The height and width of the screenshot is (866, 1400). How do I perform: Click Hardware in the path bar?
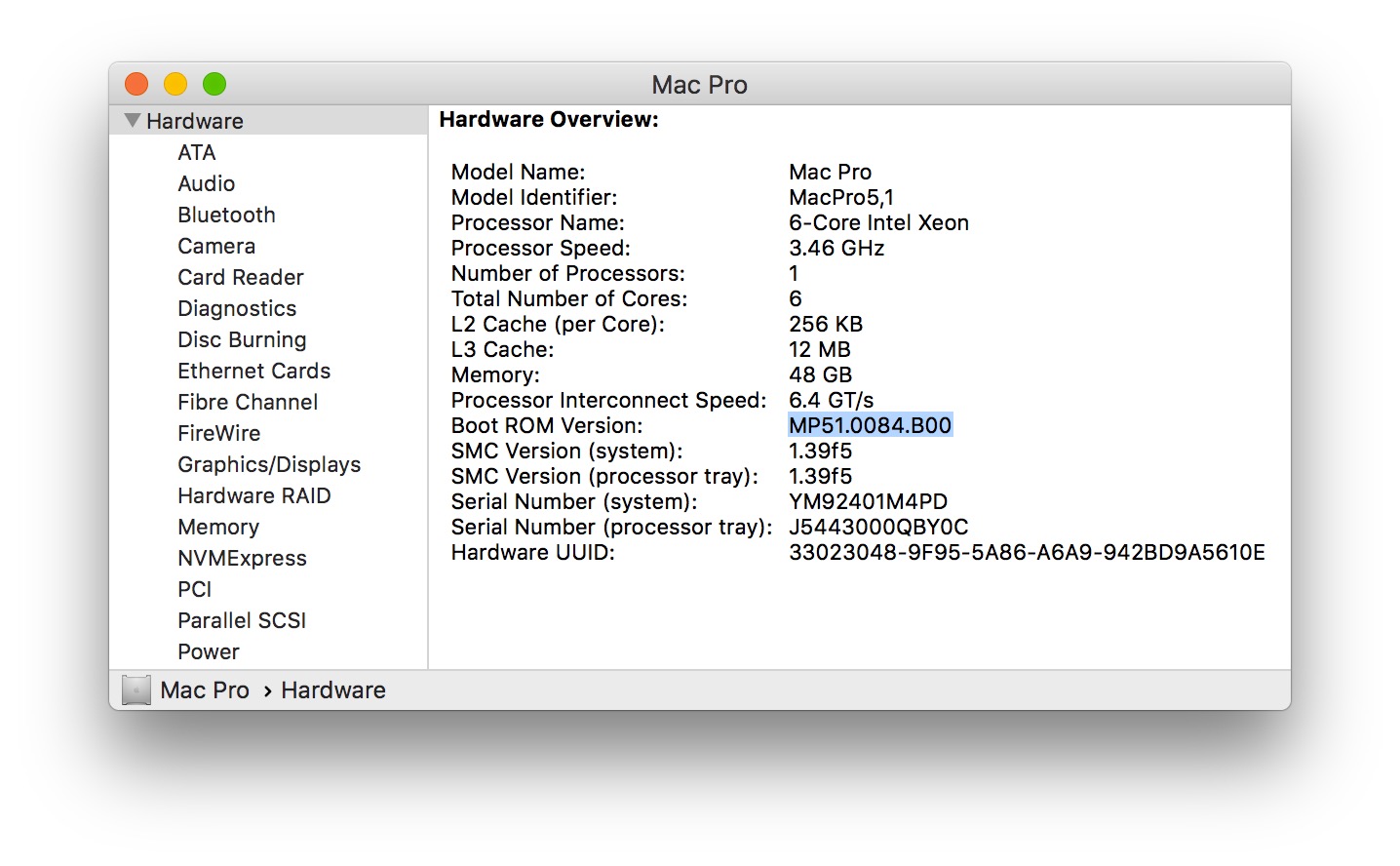[x=333, y=690]
